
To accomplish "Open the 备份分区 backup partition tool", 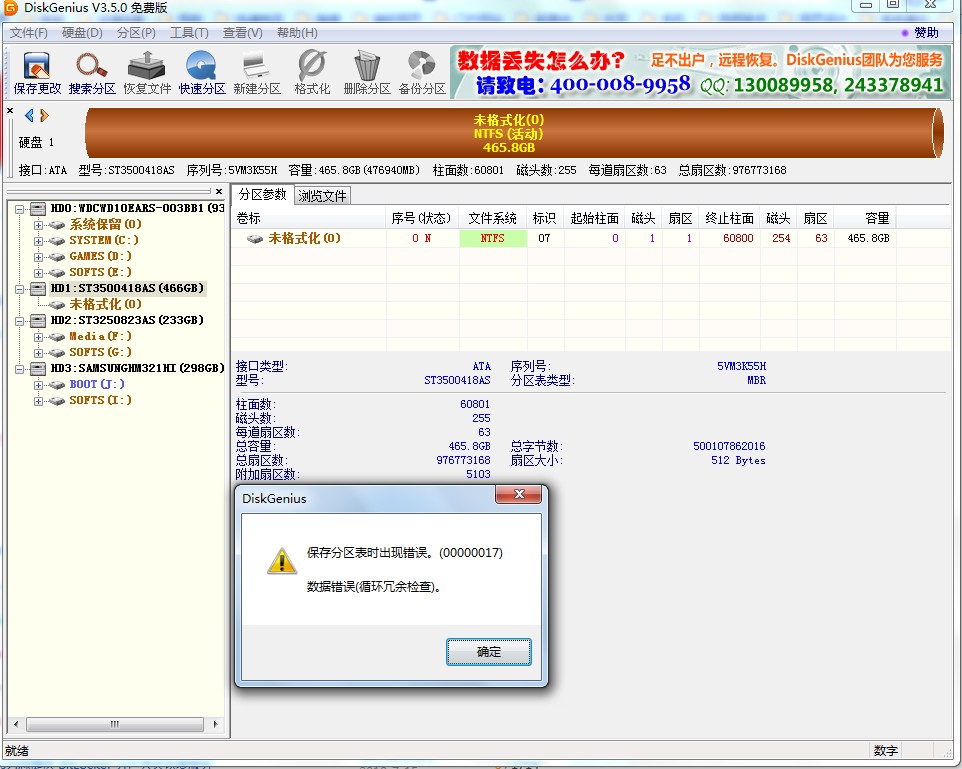I will 422,73.
